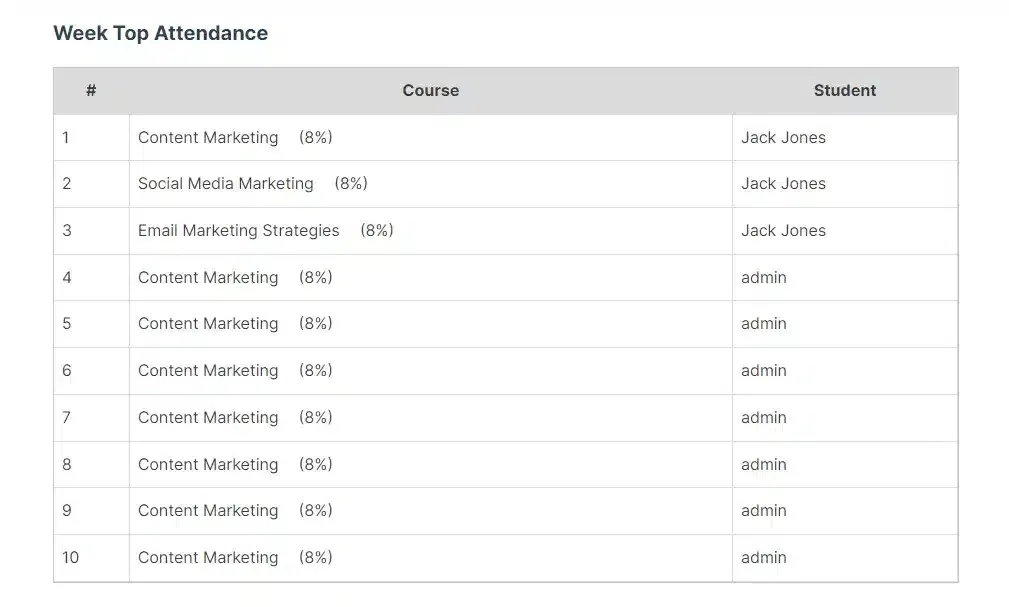Click the Week Top Attendance heading
Viewport: 1009px width, 607px height.
tap(160, 33)
